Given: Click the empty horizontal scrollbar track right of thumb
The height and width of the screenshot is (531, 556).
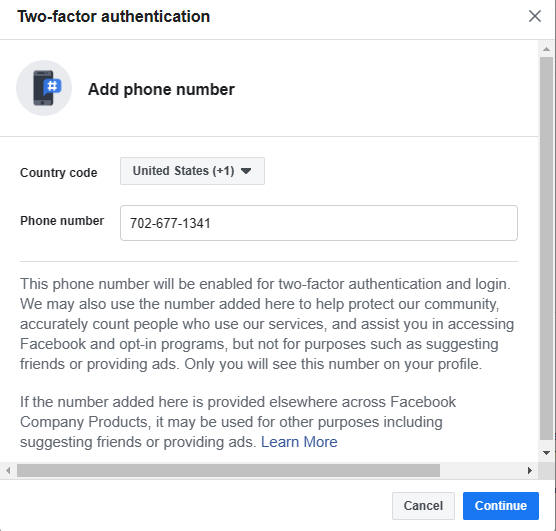Looking at the screenshot, I should point(482,471).
